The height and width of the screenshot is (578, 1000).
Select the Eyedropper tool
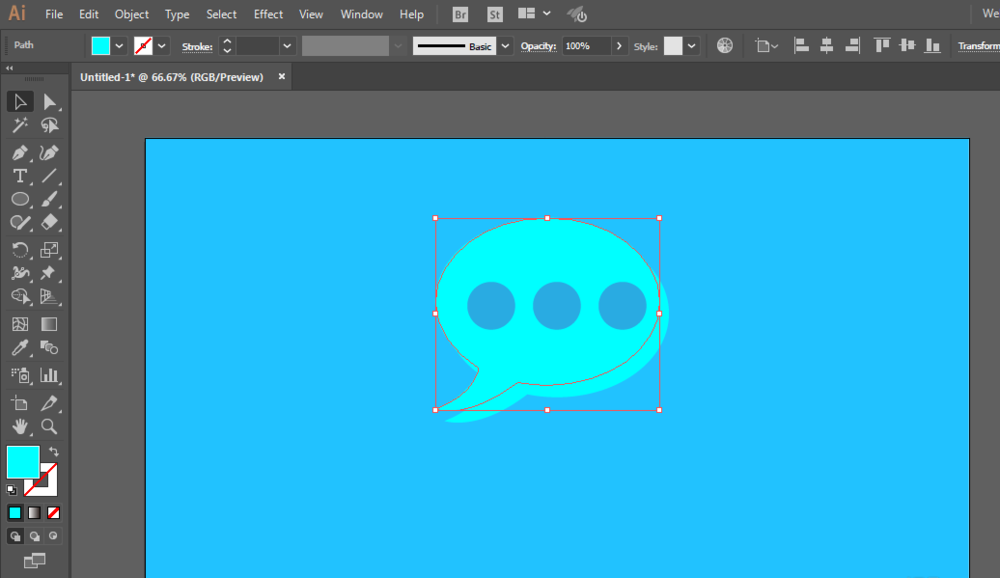click(20, 348)
